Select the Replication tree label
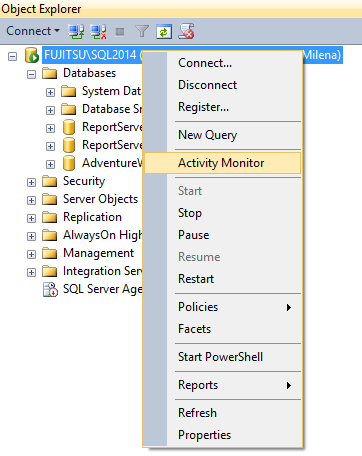Screen dimensions: 362x456 [x=92, y=217]
